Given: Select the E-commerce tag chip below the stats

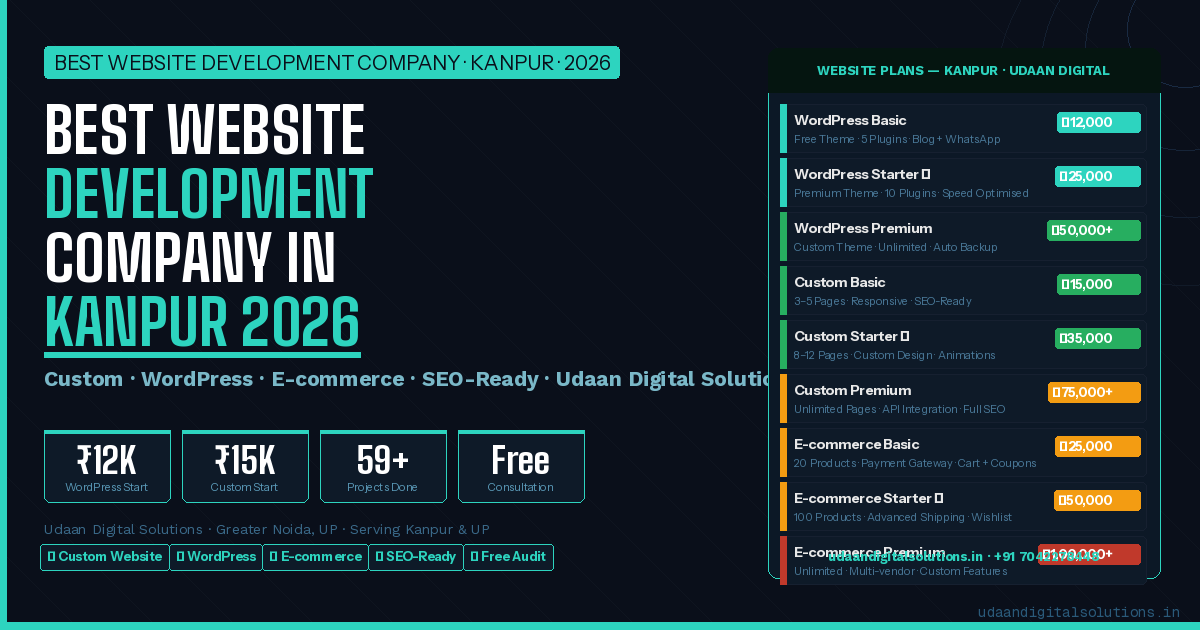Looking at the screenshot, I should pos(316,557).
